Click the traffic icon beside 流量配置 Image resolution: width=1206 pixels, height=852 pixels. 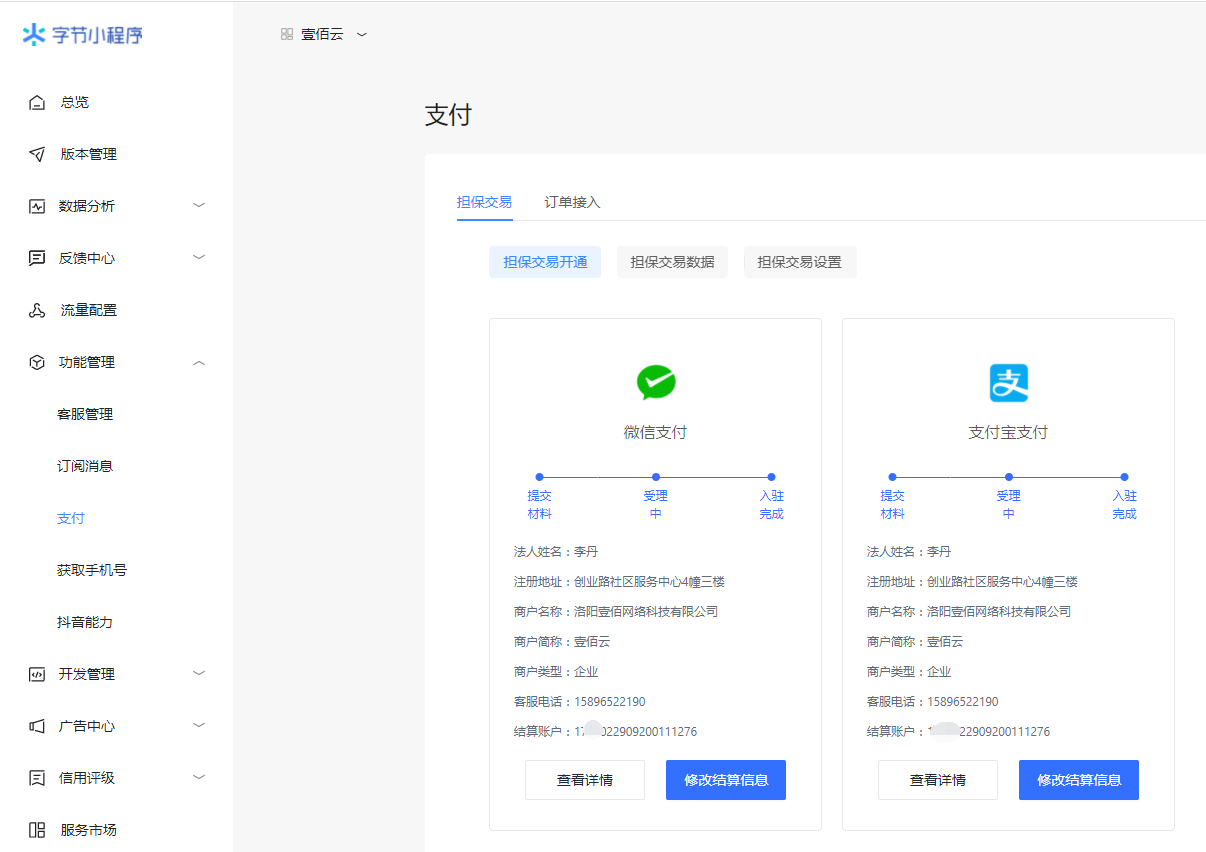pos(37,310)
